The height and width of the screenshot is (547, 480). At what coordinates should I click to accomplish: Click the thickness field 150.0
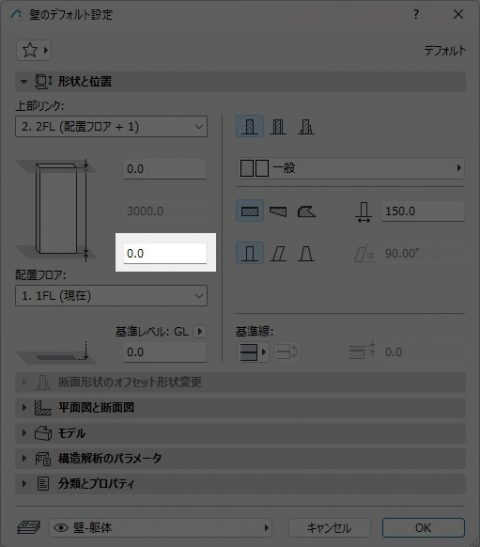click(x=423, y=211)
